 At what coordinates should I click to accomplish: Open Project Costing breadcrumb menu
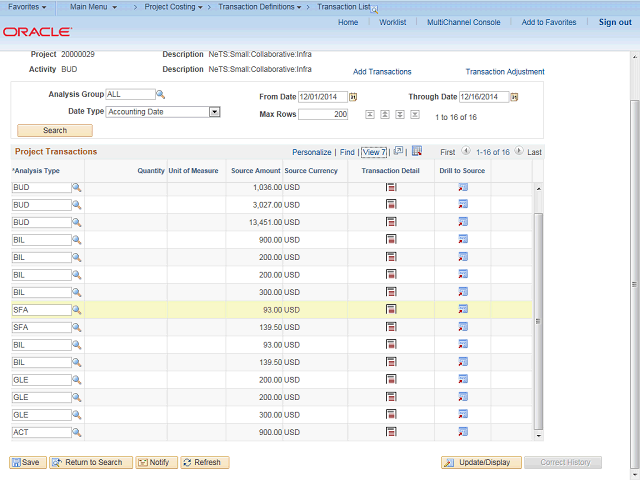[172, 7]
